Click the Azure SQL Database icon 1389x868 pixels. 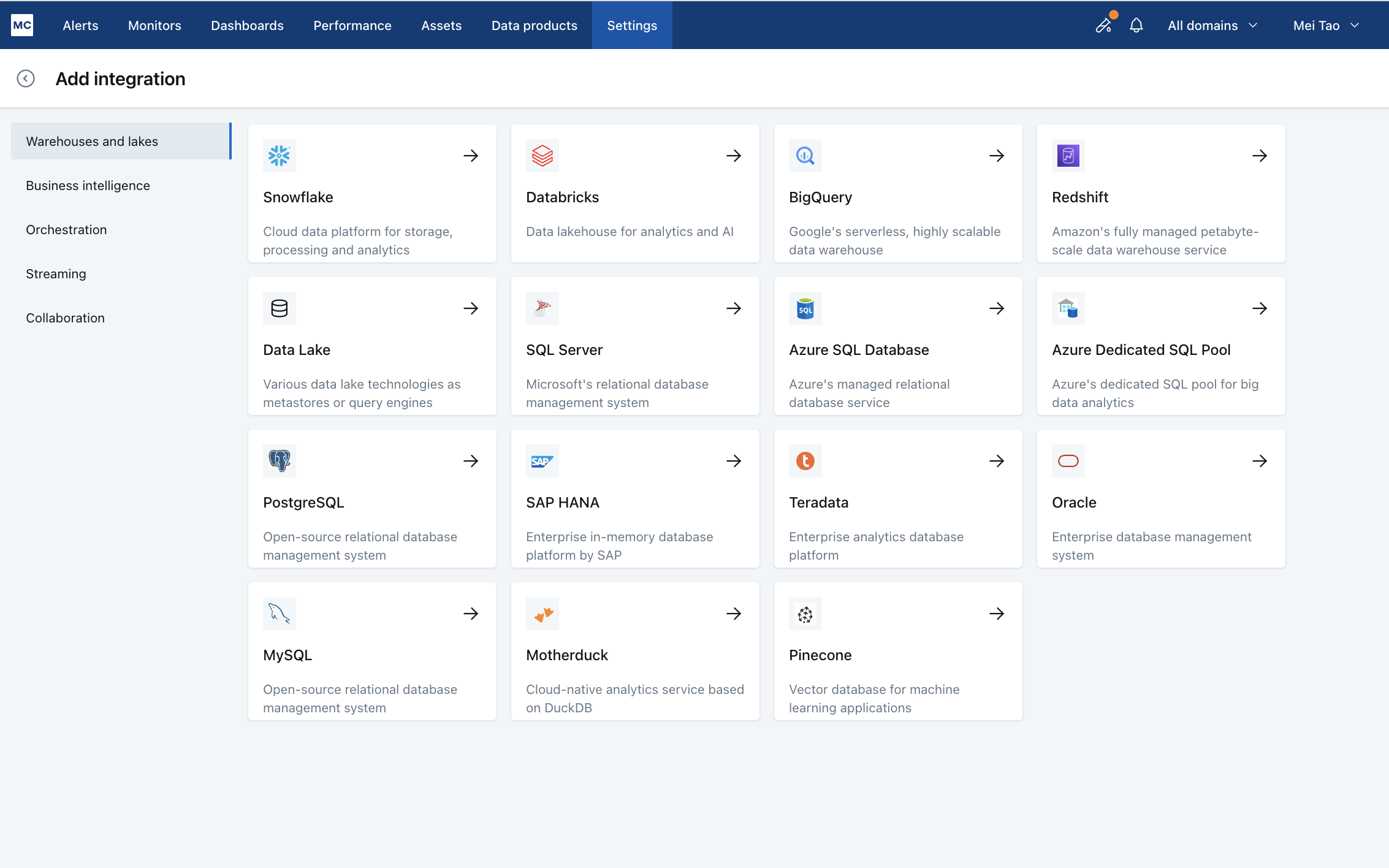tap(805, 308)
